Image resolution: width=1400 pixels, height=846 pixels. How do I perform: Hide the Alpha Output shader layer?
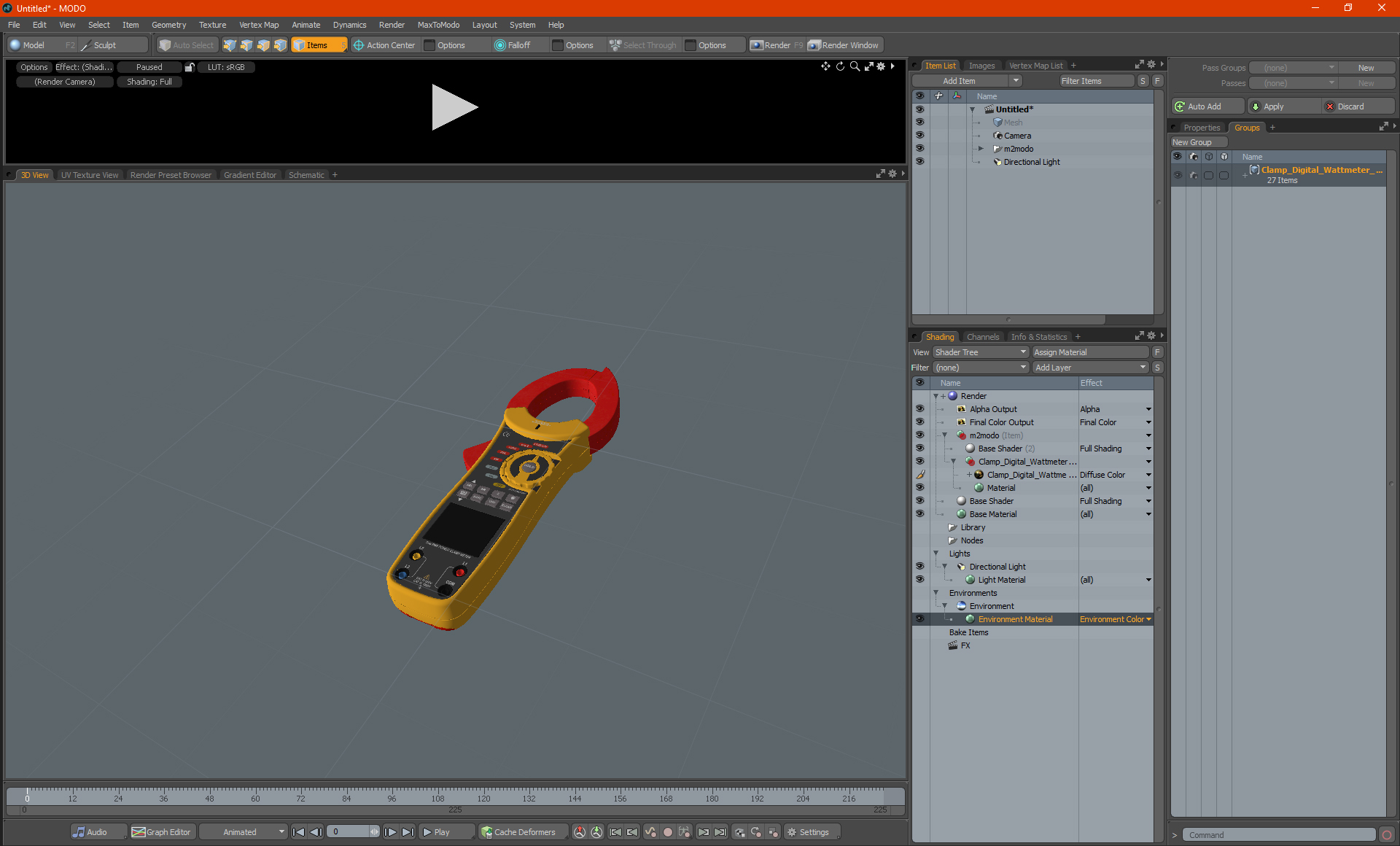coord(919,409)
